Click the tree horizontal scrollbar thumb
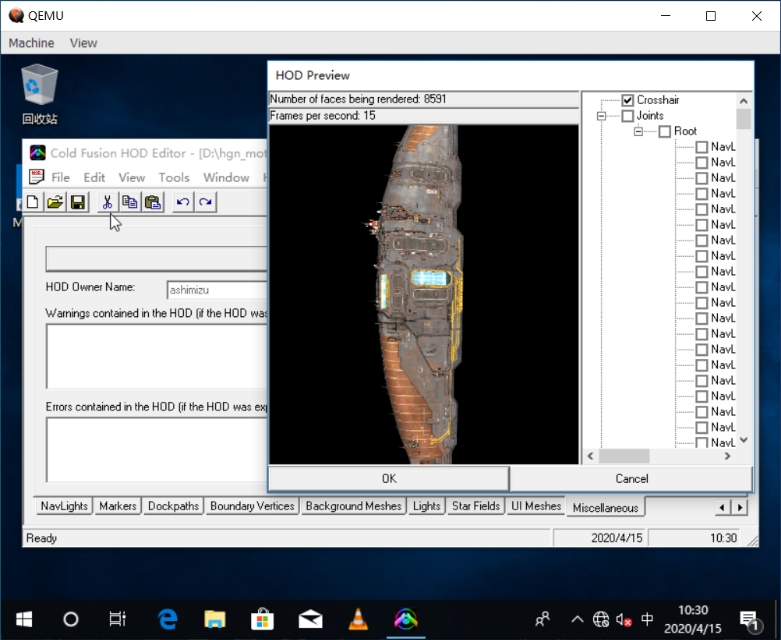The image size is (781, 640). point(625,456)
